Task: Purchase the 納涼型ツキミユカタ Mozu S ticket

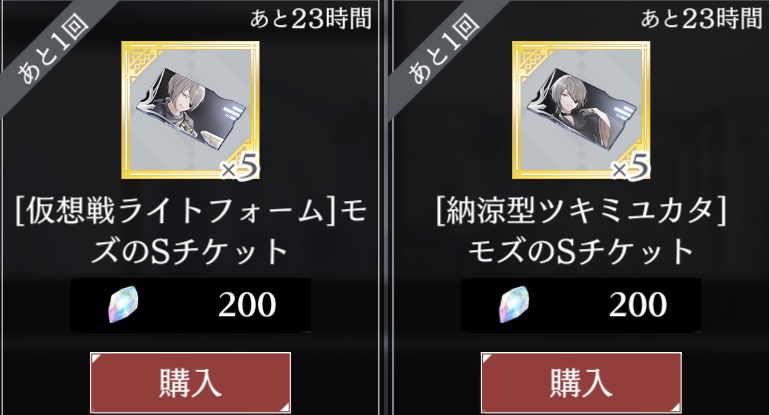Action: 581,383
